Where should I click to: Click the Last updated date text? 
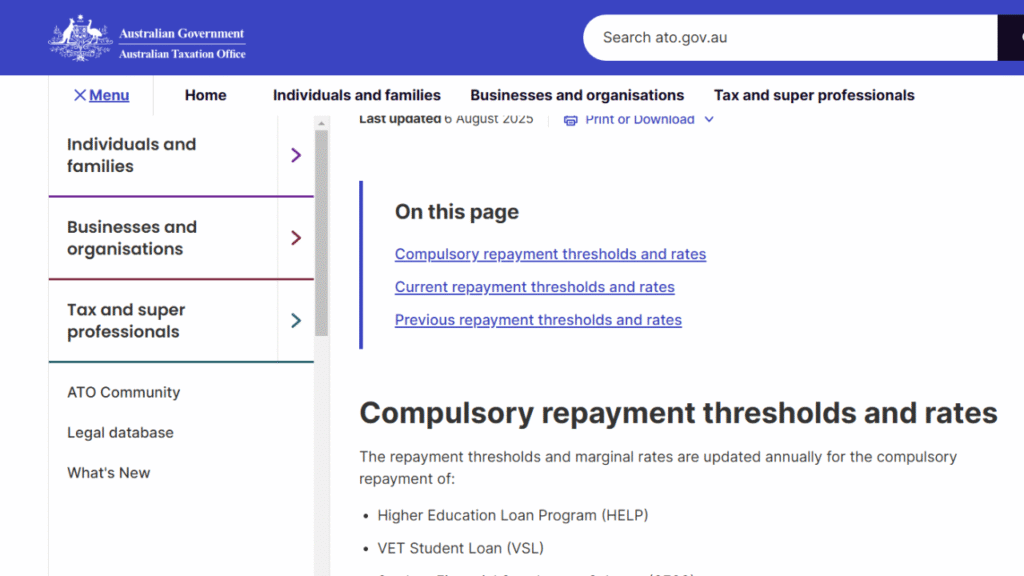click(x=446, y=120)
